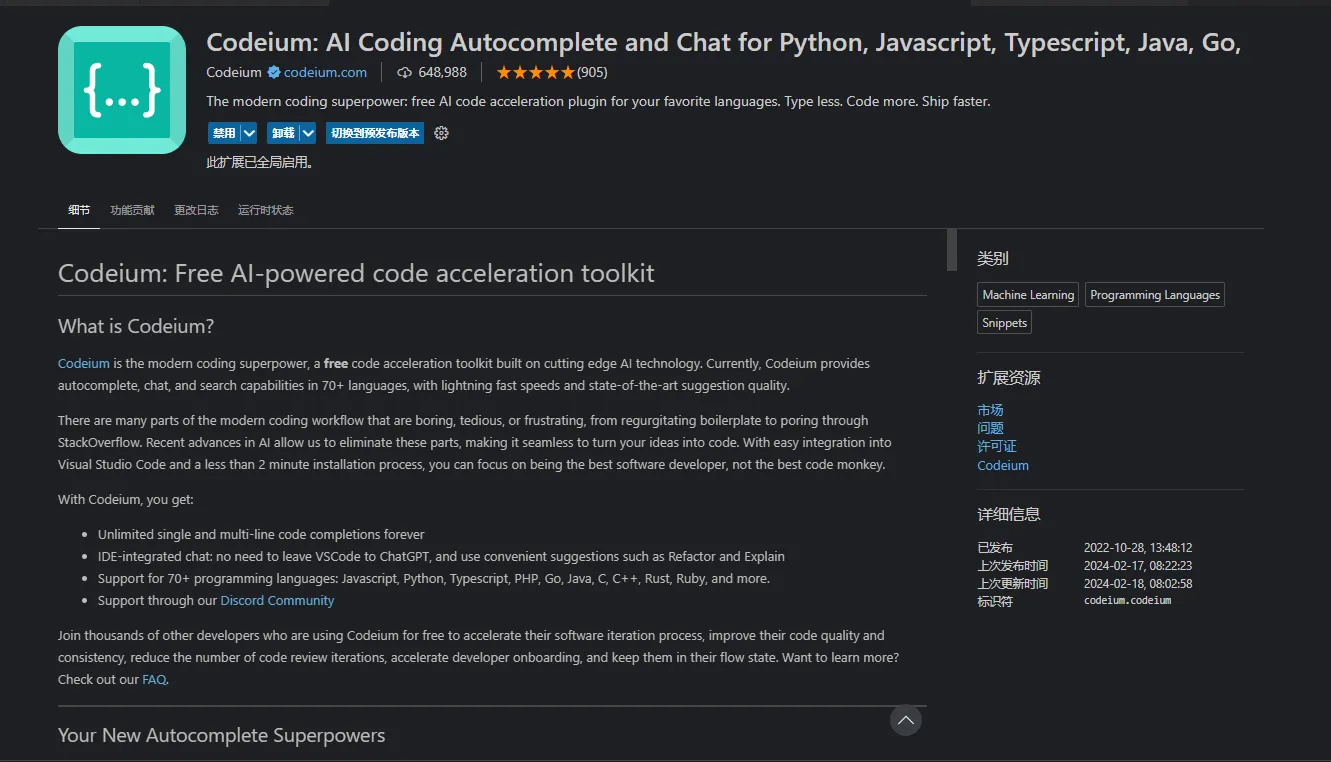Click 'Your New Autocomplete Superpowers' heading

click(221, 735)
